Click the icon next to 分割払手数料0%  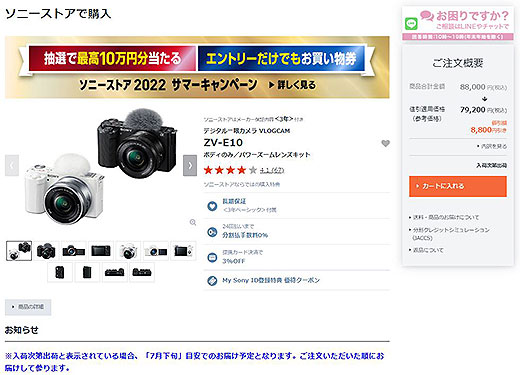(212, 232)
